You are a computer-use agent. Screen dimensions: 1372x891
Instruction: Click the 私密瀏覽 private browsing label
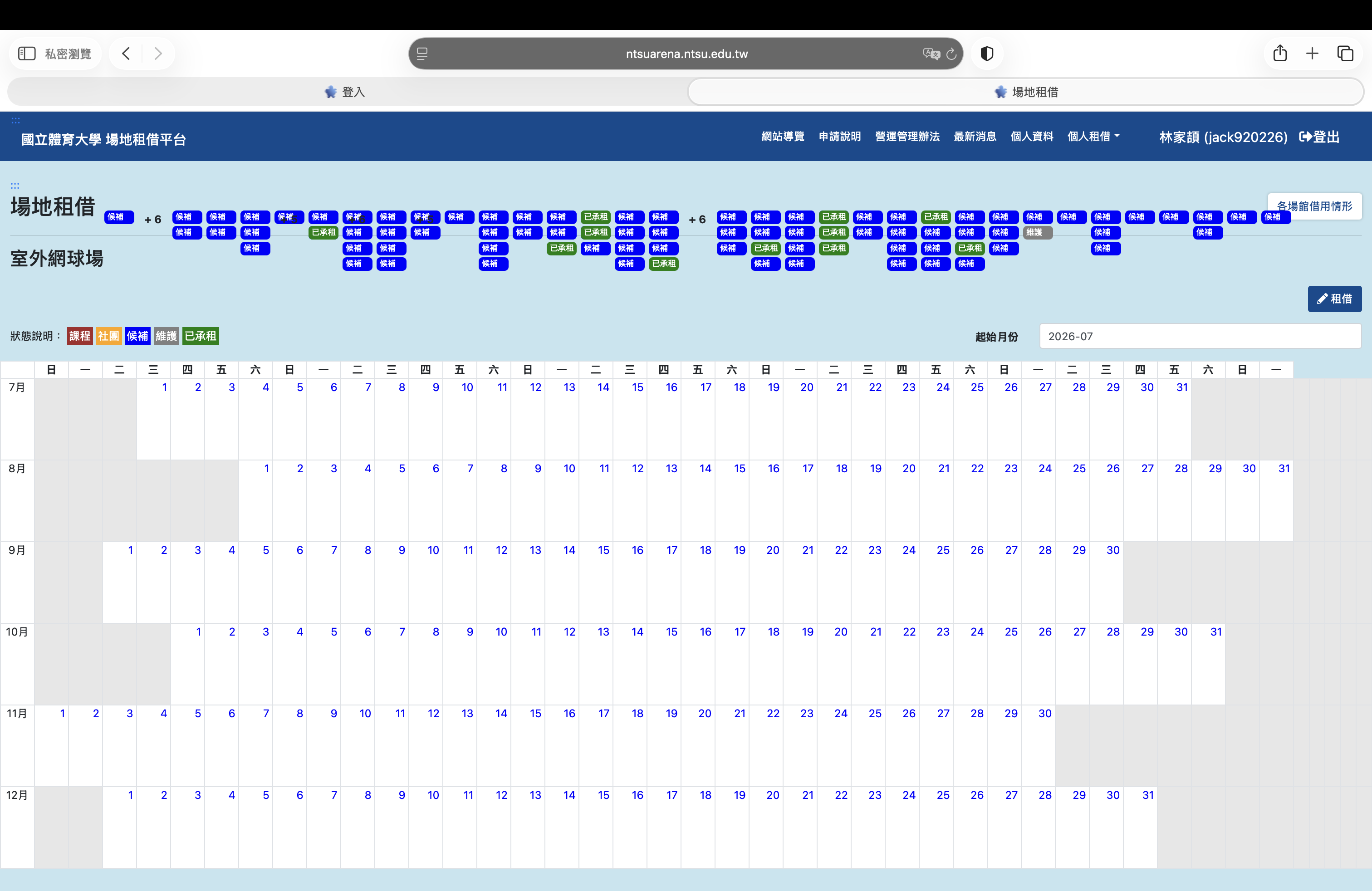coord(68,54)
